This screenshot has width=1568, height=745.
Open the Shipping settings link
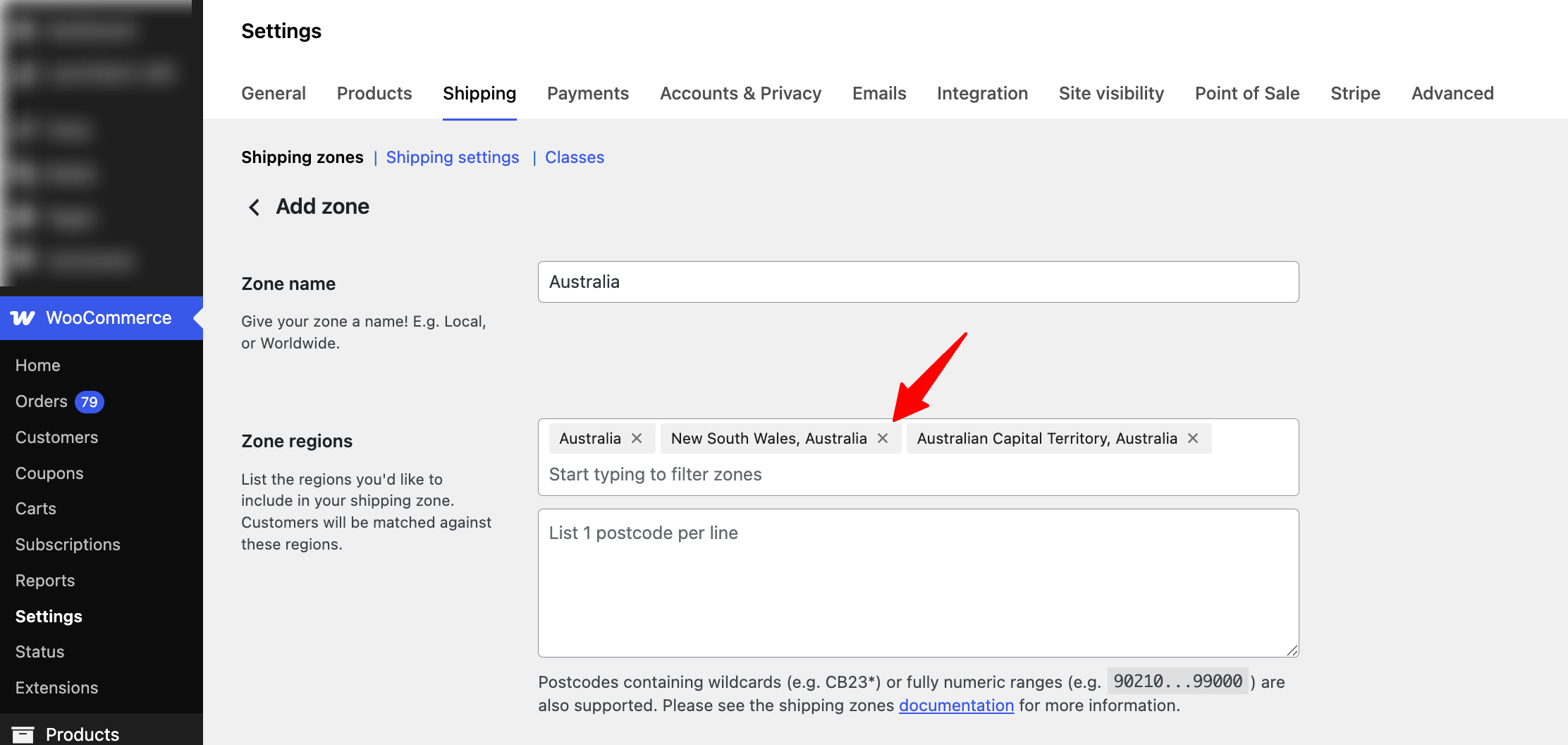[452, 157]
